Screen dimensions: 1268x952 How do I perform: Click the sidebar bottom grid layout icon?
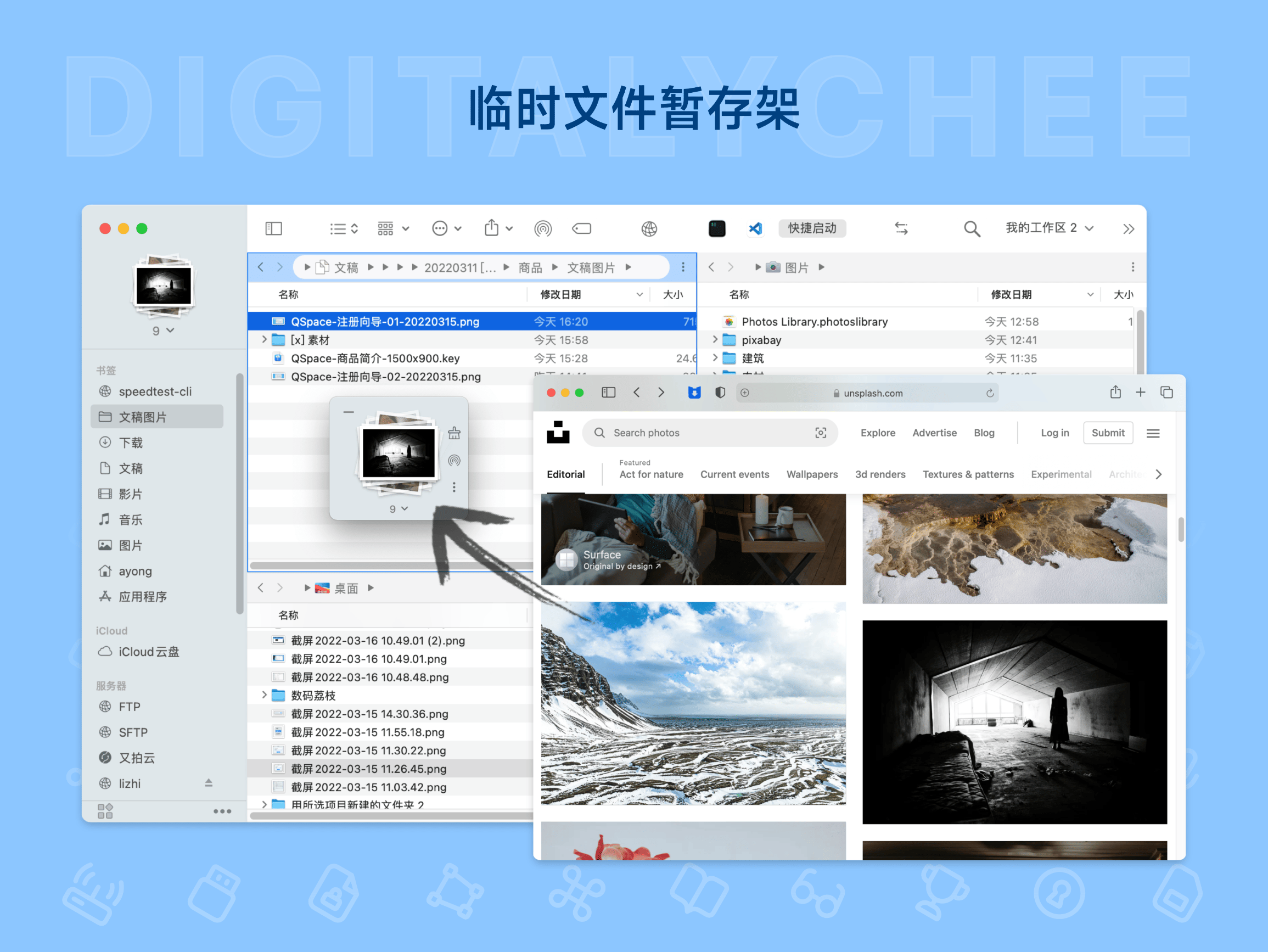coord(105,811)
